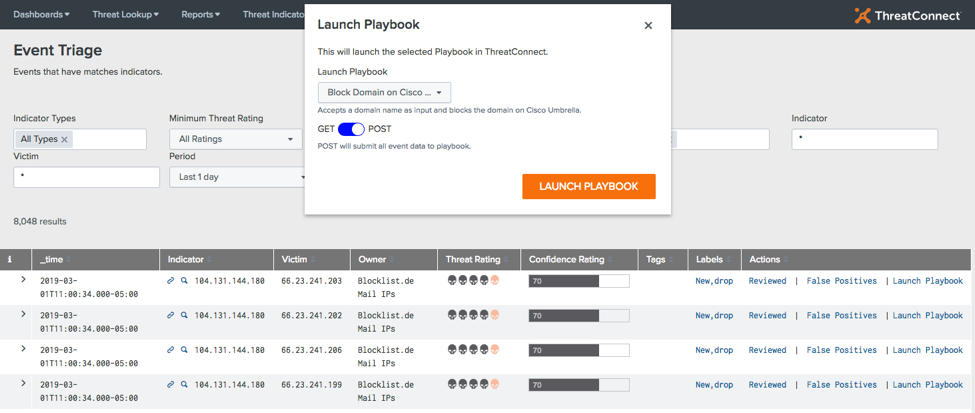The height and width of the screenshot is (413, 975).
Task: Click confidence bar for 66.23.241.206 row
Action: [579, 351]
